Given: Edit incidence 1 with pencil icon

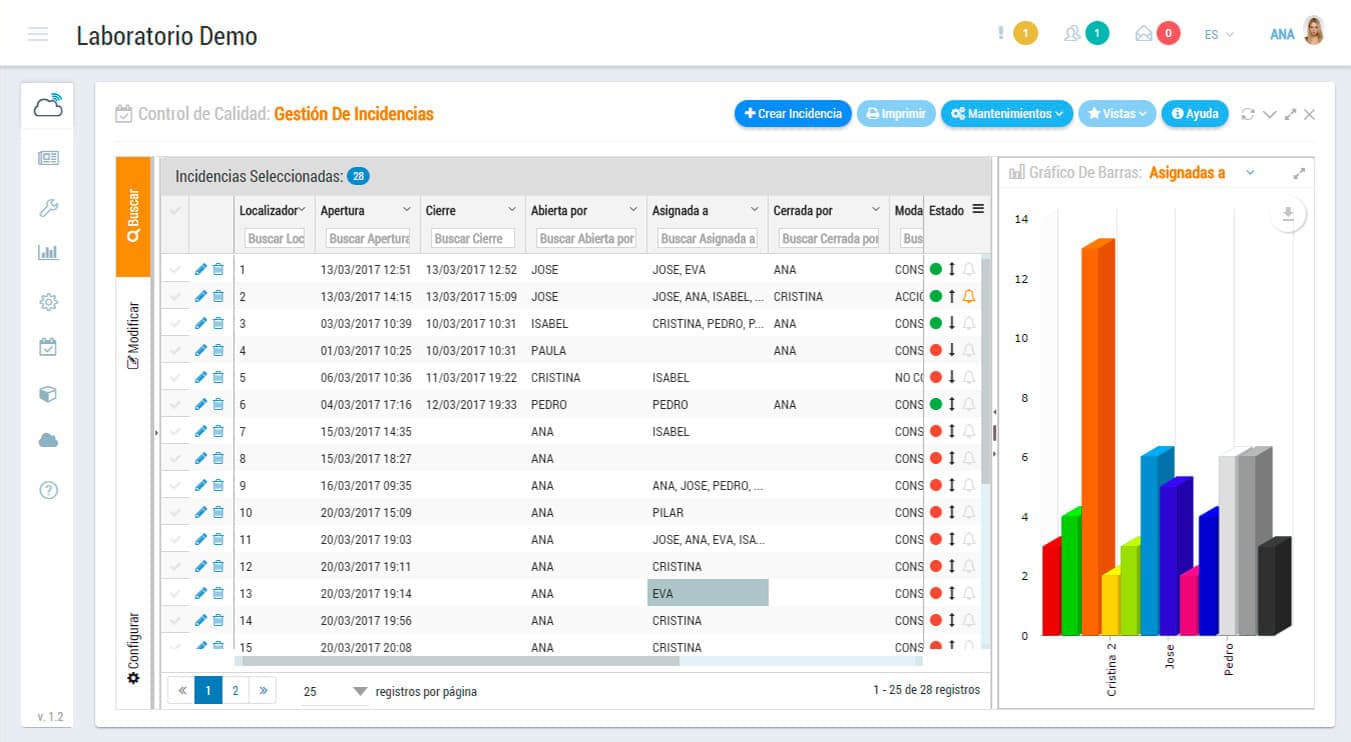Looking at the screenshot, I should coord(201,269).
